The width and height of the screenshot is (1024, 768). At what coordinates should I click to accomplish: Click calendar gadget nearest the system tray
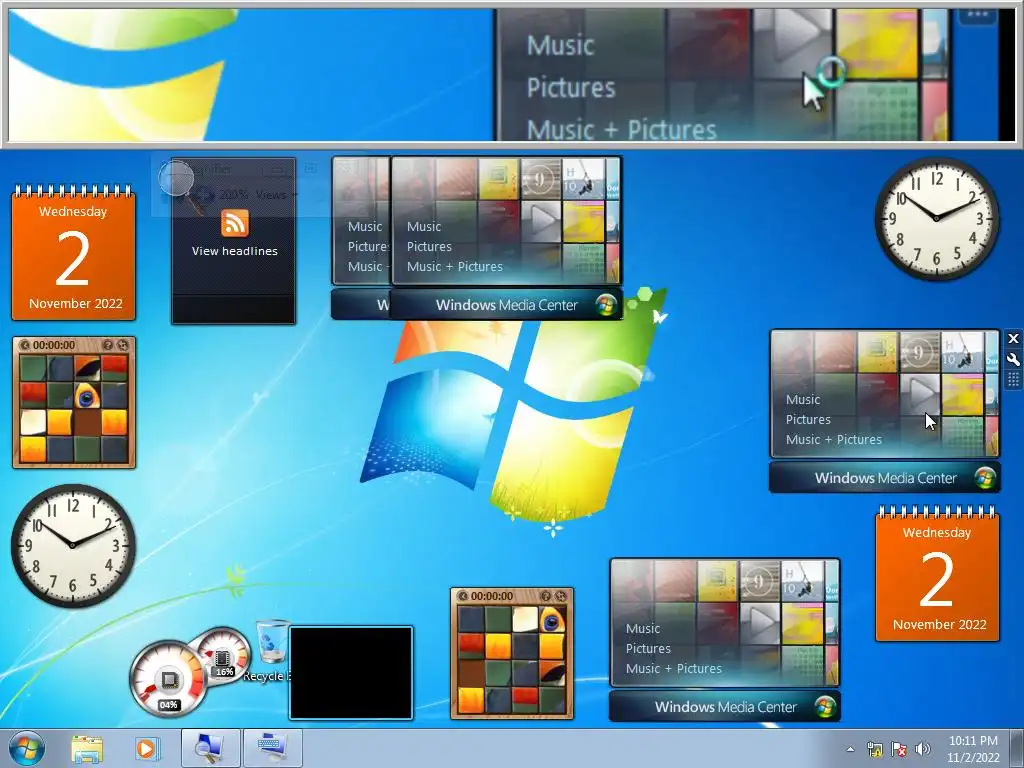coord(937,573)
